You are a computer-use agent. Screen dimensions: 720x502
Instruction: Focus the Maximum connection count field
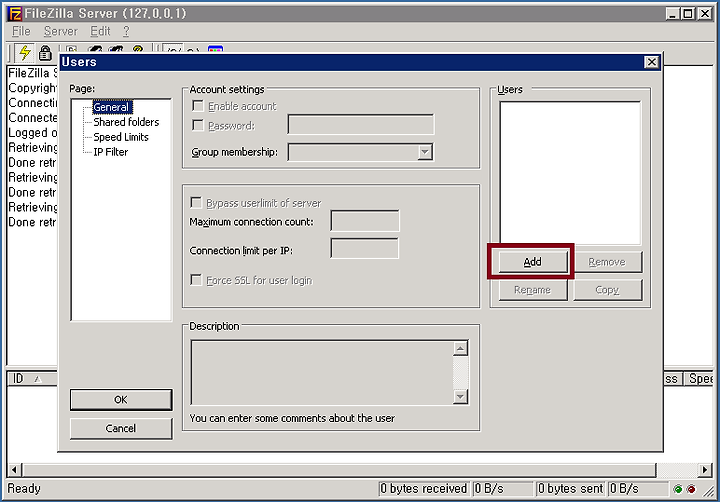coord(365,221)
